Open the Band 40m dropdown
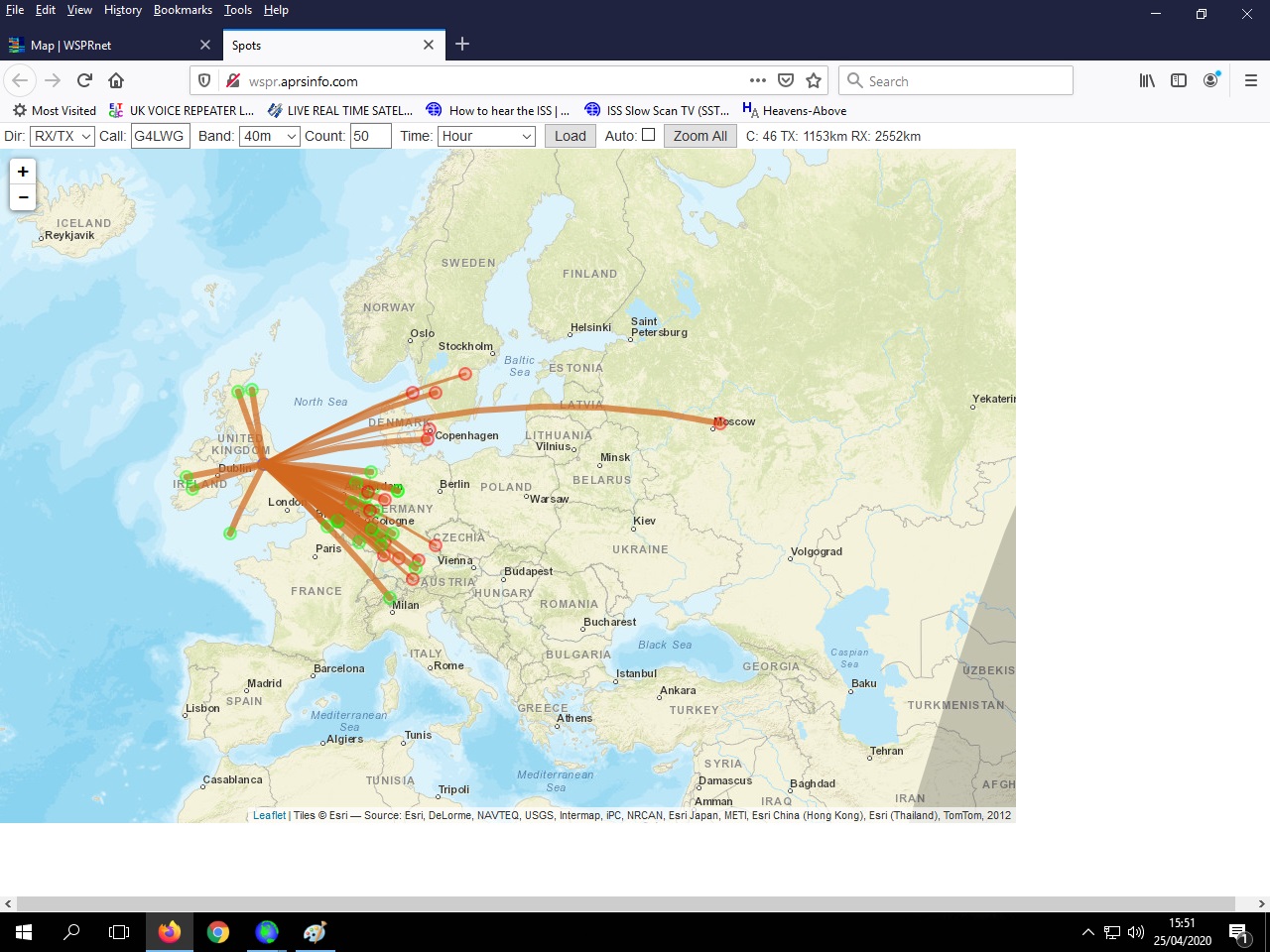1270x952 pixels. [269, 136]
